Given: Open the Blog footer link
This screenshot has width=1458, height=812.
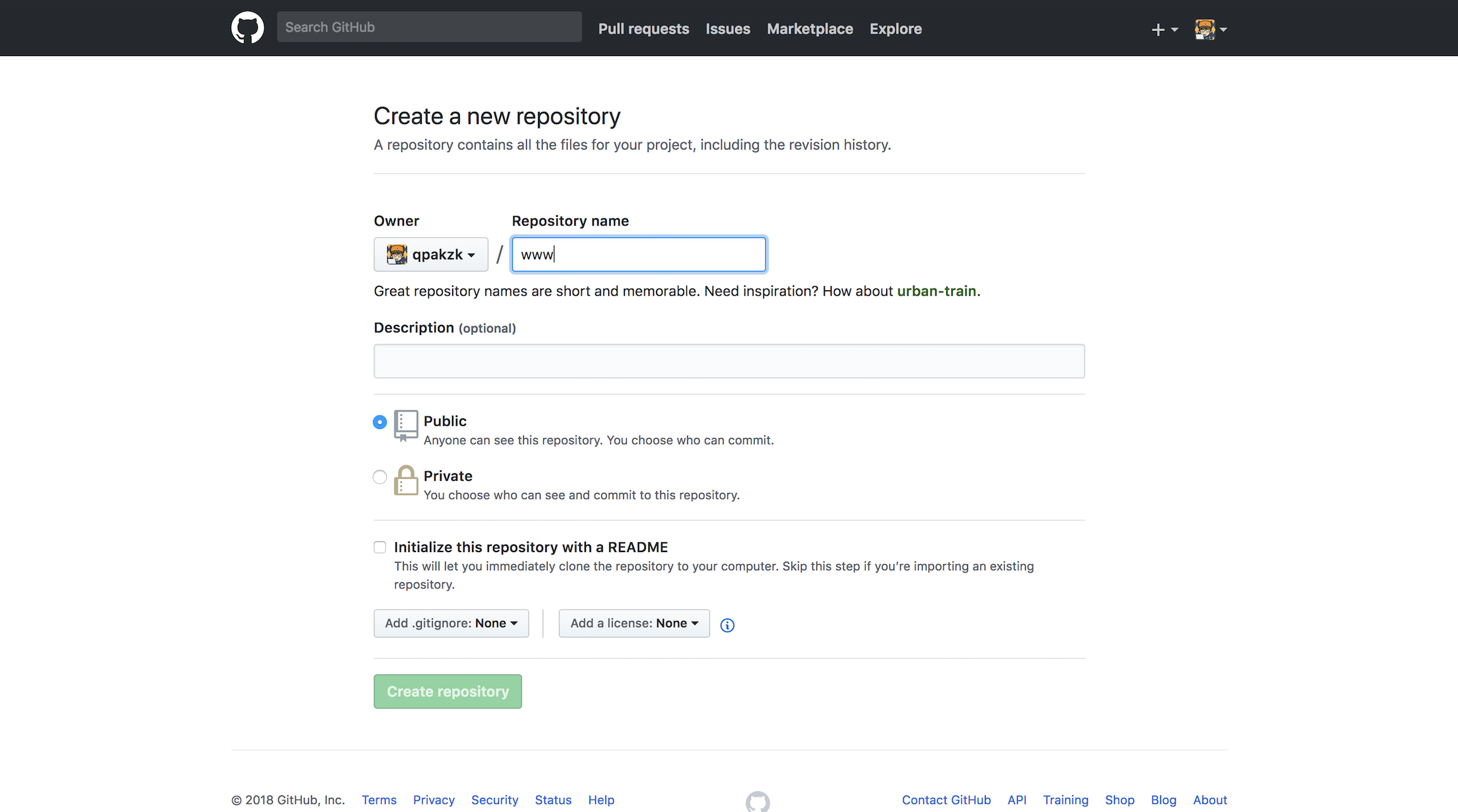Looking at the screenshot, I should click(1164, 800).
